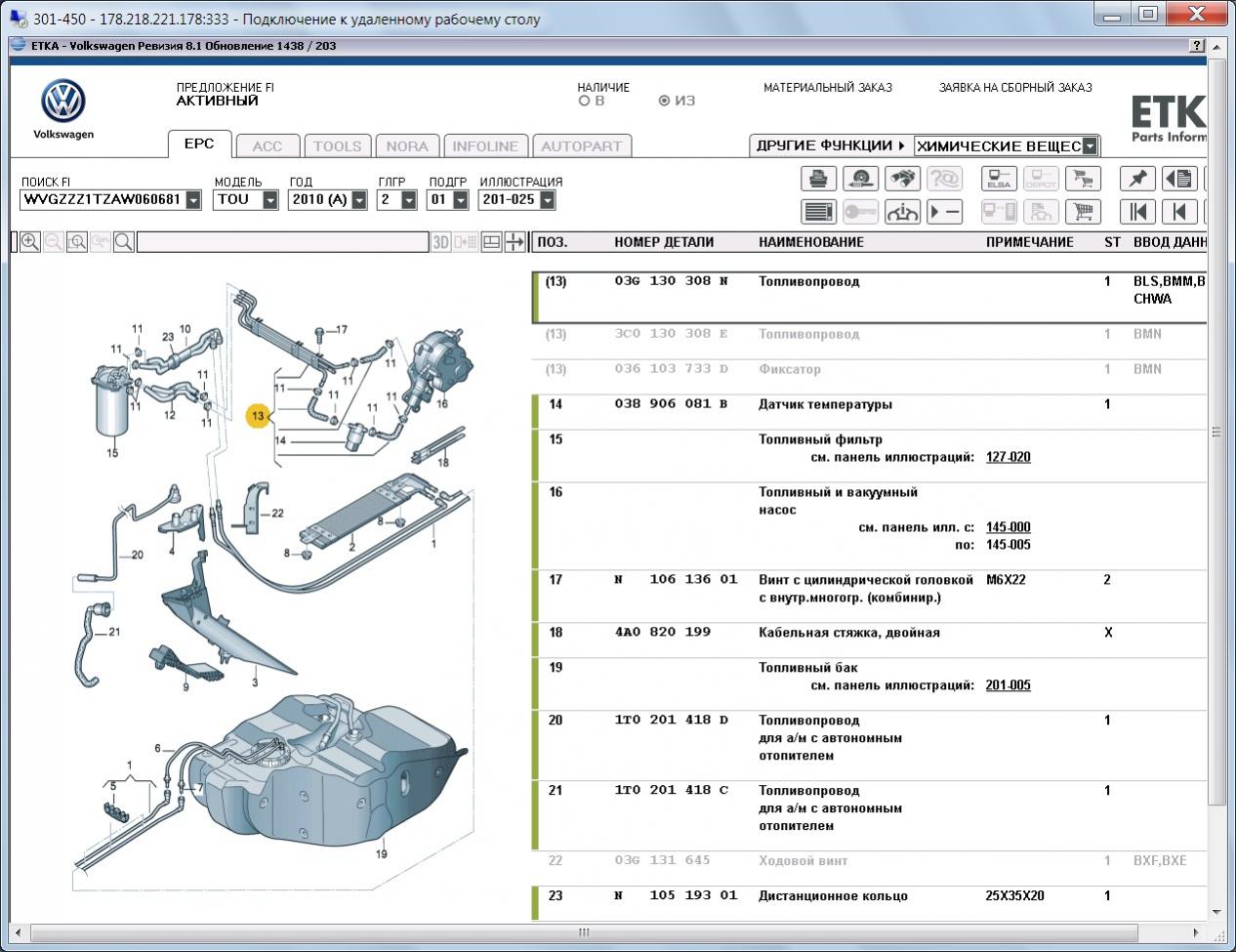The image size is (1236, 952).
Task: Click the vertical scrollbar of the window
Action: coord(1216,430)
